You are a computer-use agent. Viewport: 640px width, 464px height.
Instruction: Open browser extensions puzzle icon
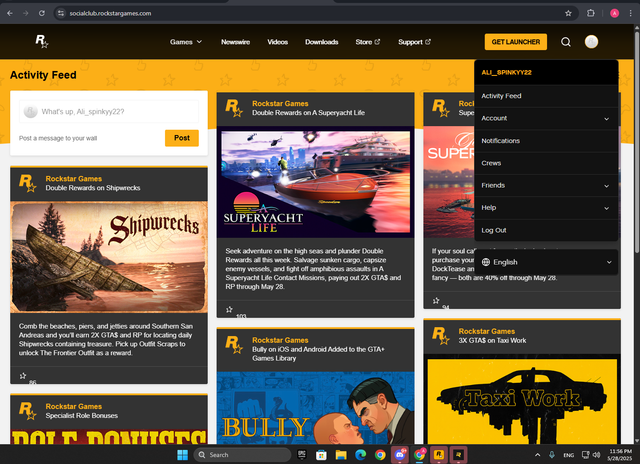tap(591, 13)
